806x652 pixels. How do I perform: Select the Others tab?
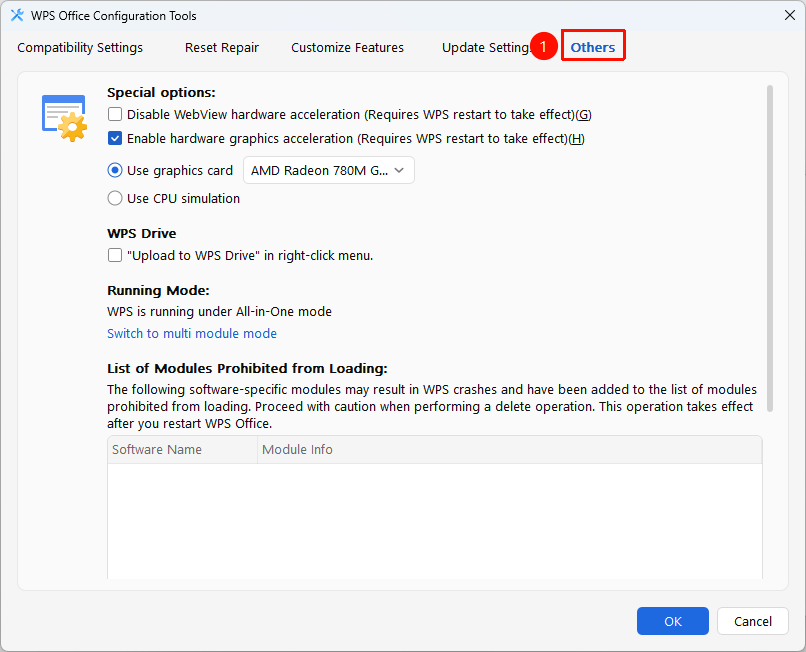[x=593, y=47]
